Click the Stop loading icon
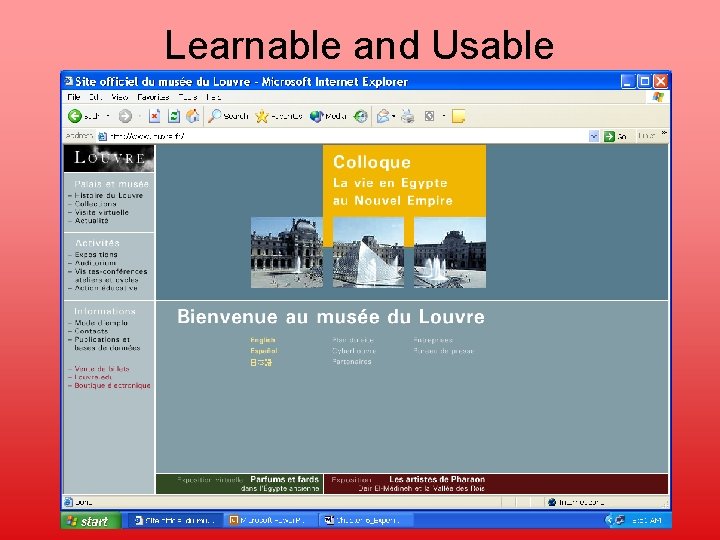The image size is (720, 540). point(154,116)
